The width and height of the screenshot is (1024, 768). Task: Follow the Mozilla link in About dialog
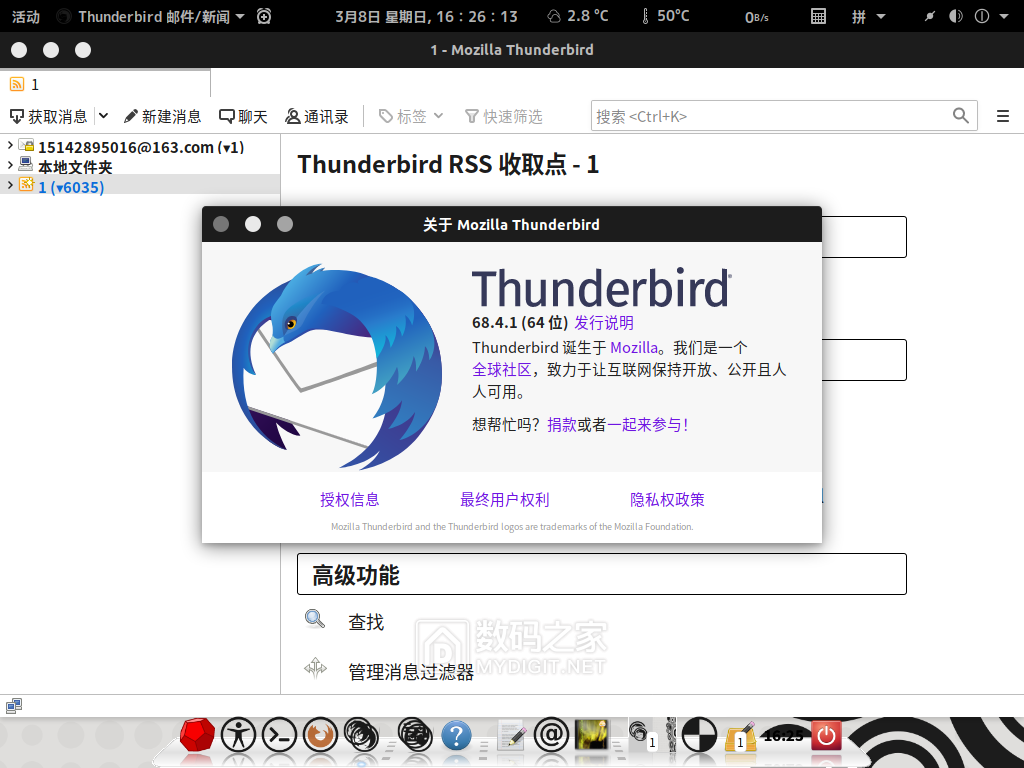(633, 347)
